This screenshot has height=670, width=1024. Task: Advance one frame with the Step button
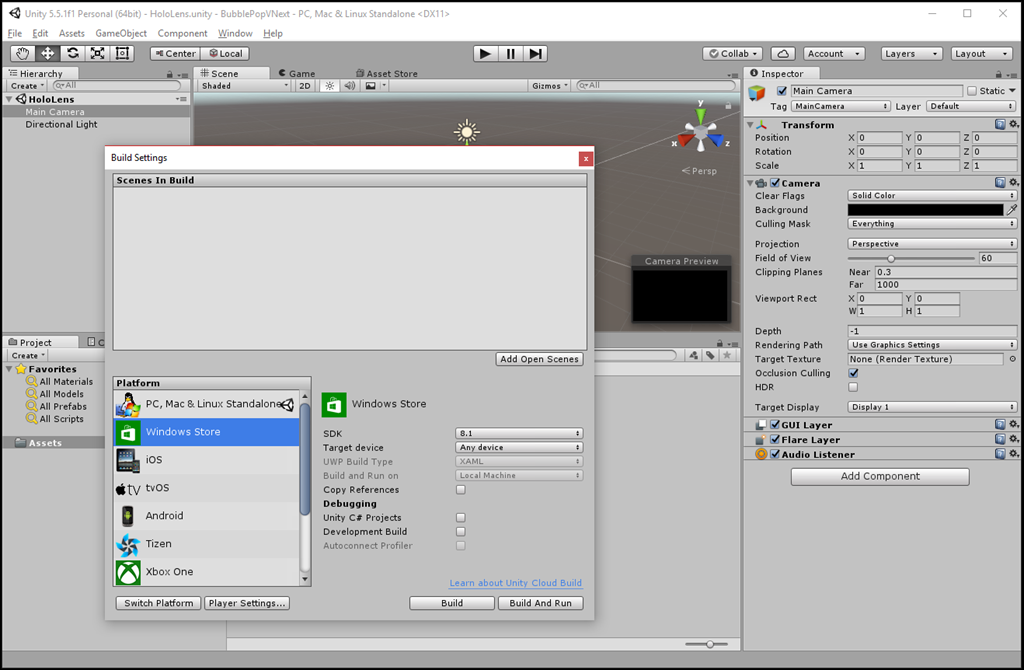point(535,54)
